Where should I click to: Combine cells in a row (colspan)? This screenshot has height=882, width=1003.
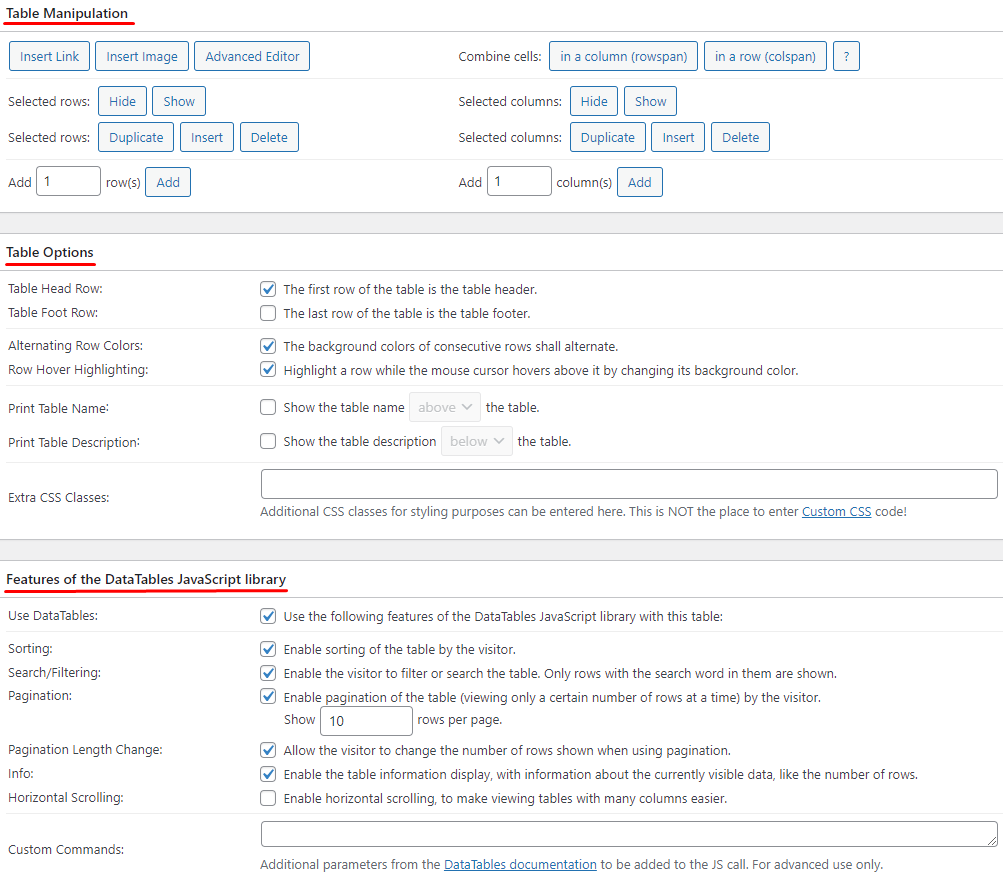pos(765,56)
